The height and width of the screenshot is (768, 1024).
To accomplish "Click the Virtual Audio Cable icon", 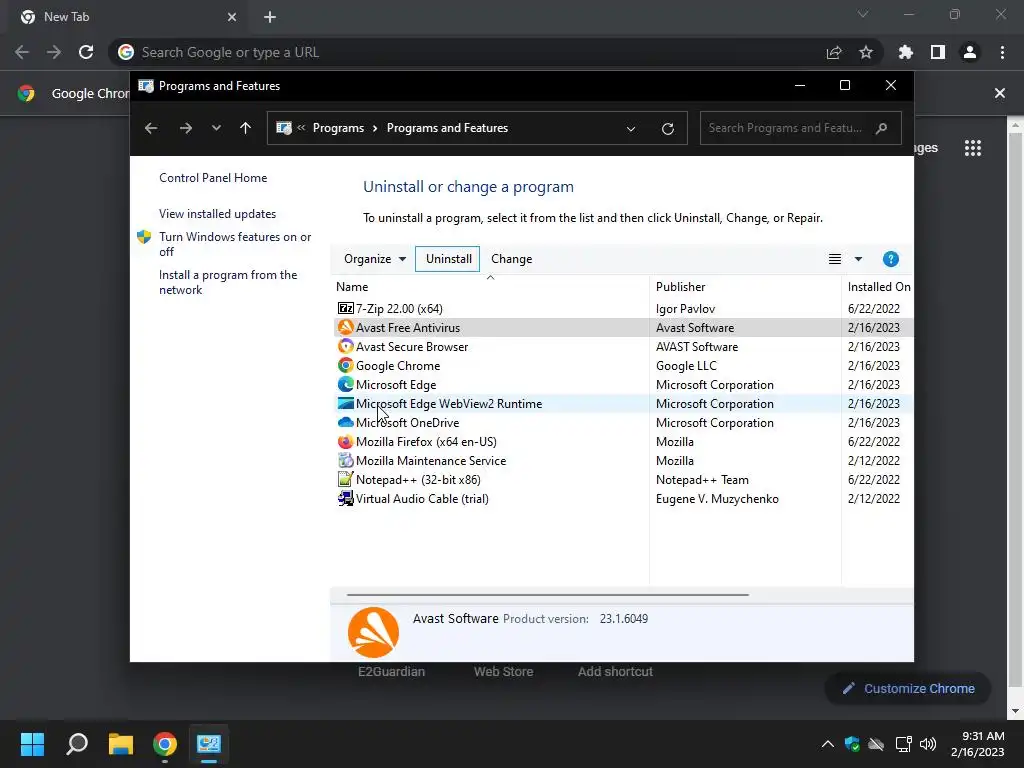I will [345, 498].
